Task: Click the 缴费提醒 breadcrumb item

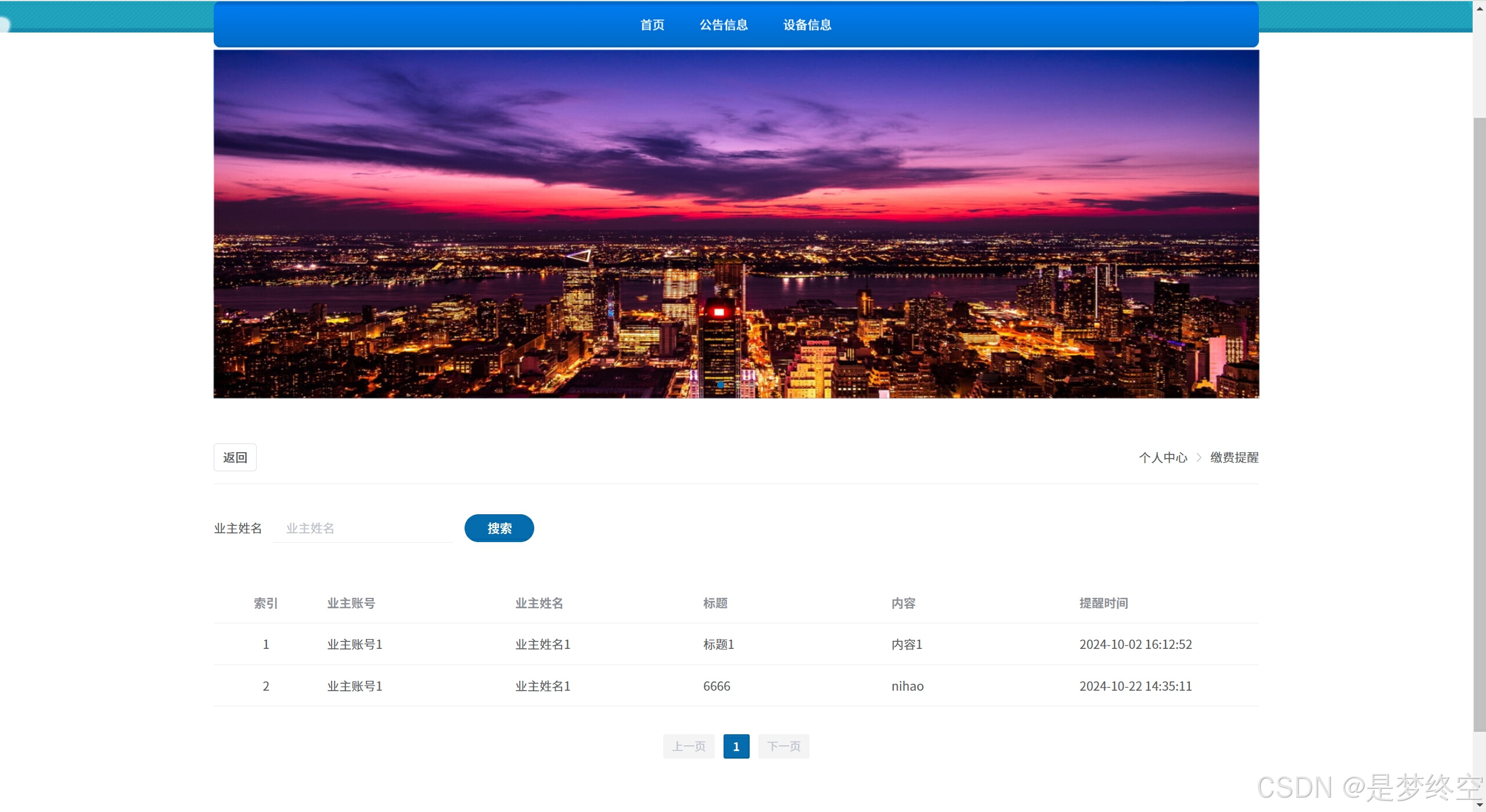Action: (1234, 457)
